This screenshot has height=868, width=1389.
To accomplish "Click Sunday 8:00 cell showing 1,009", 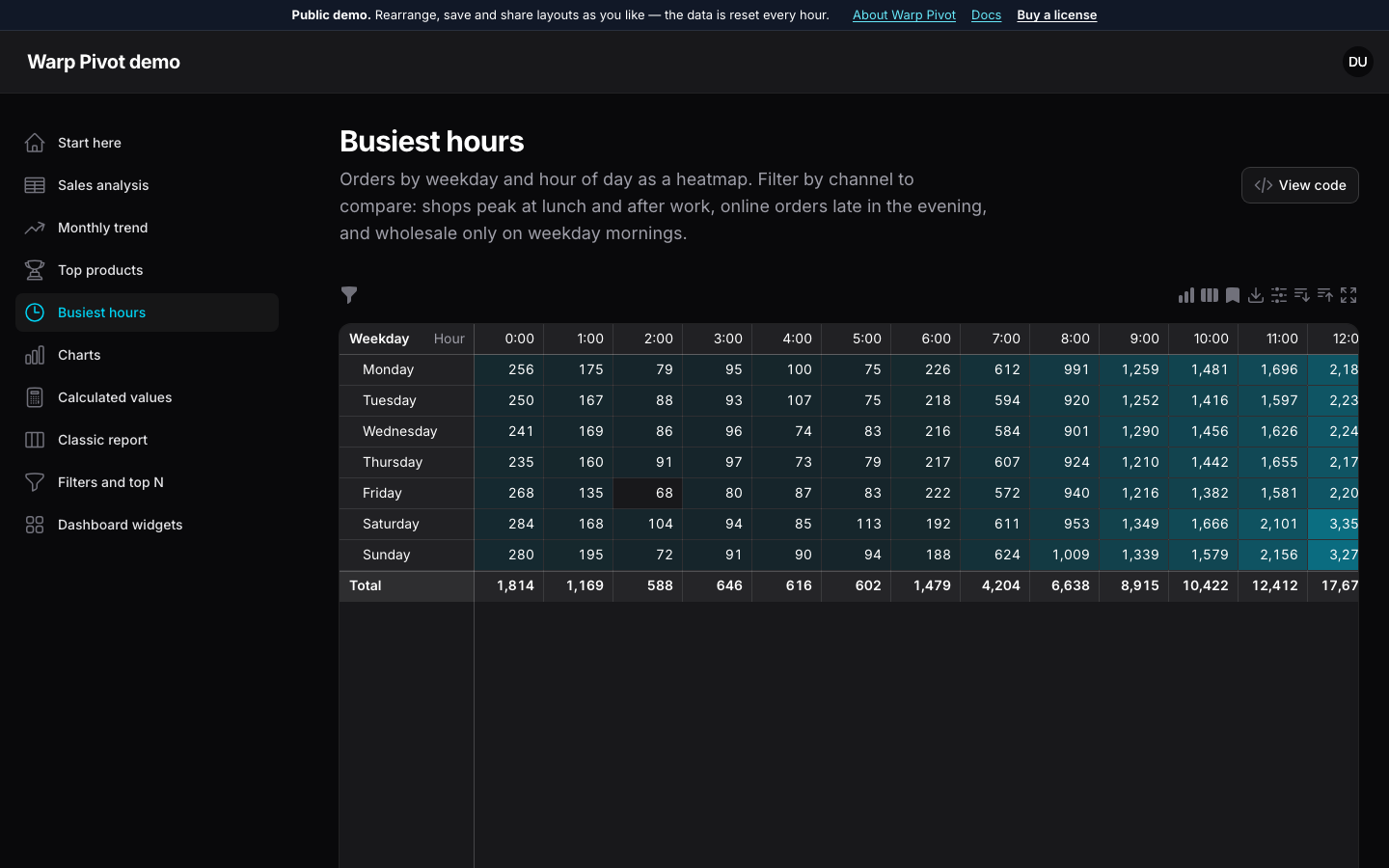I will point(1065,555).
